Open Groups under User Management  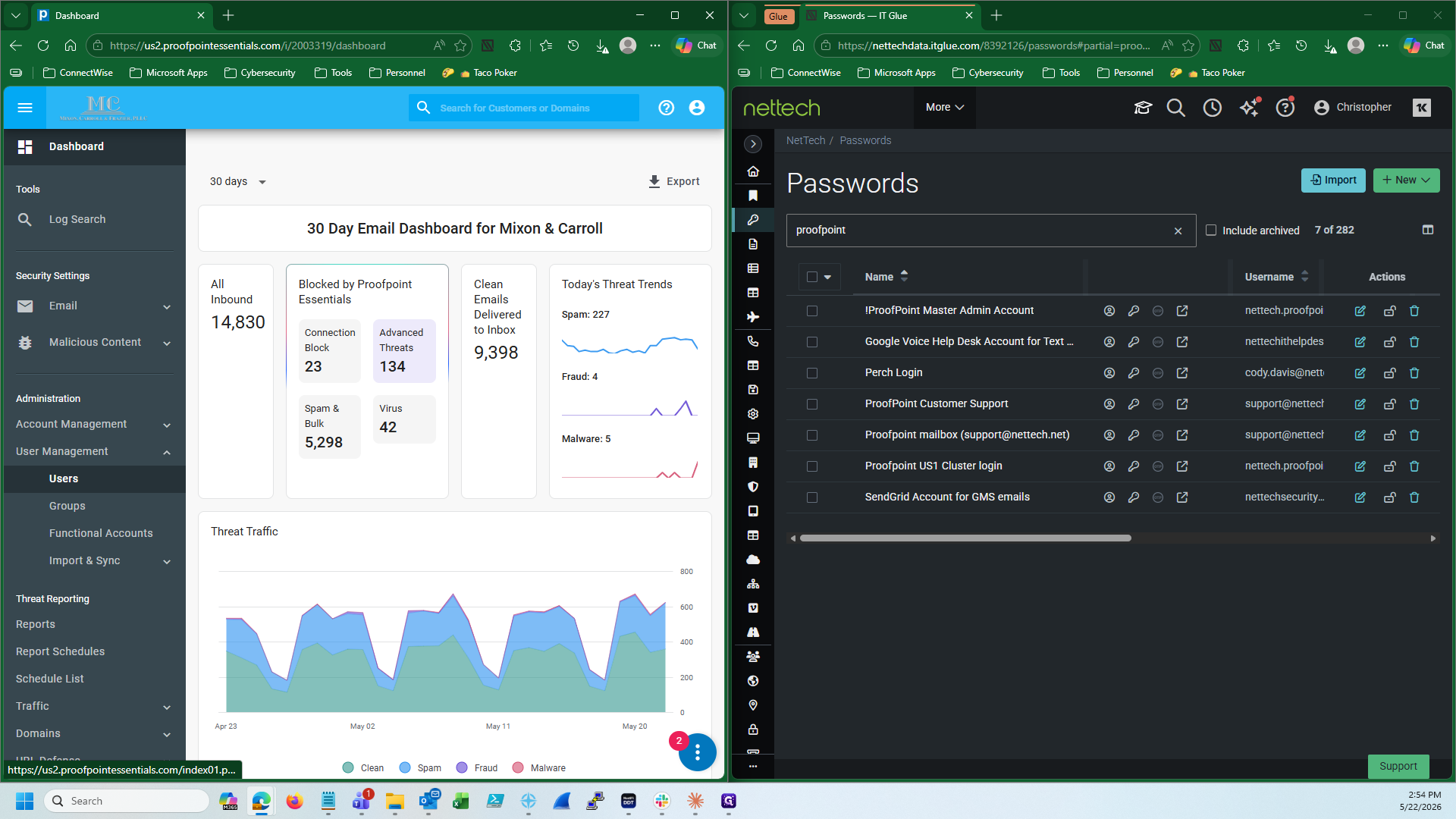point(95,507)
